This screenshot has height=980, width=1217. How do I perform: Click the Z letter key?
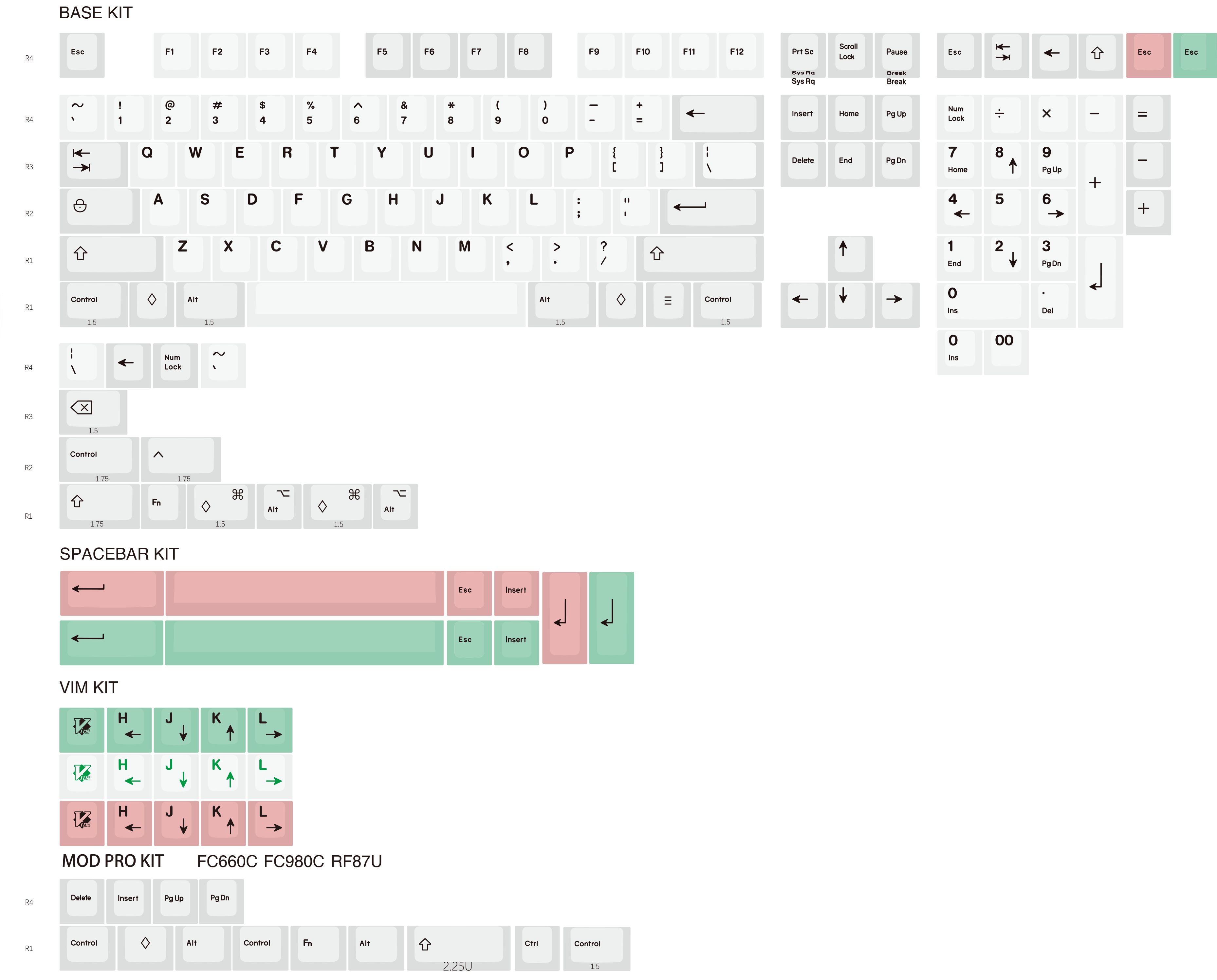188,258
